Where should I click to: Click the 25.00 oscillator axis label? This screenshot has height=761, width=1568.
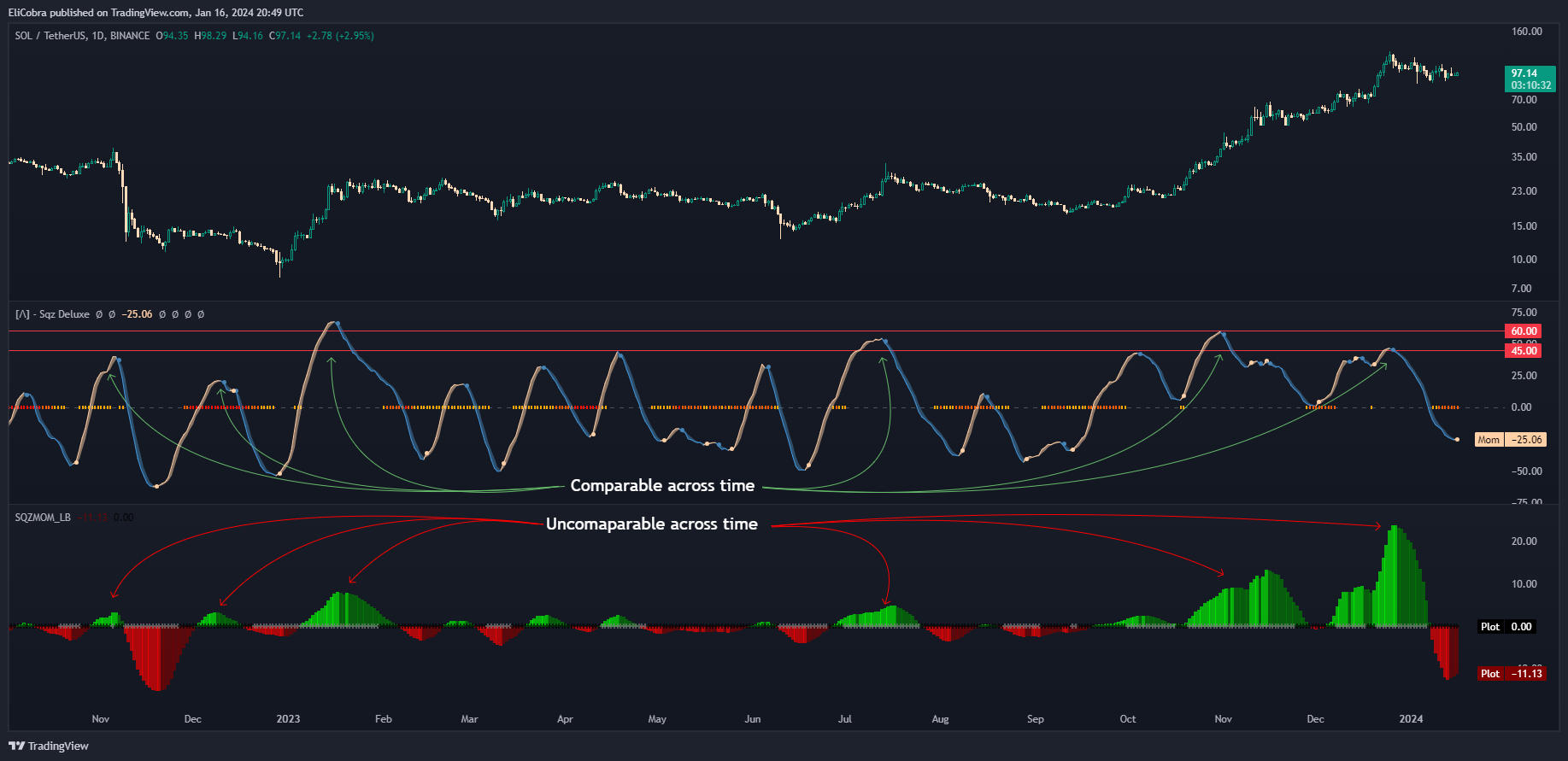click(x=1524, y=376)
